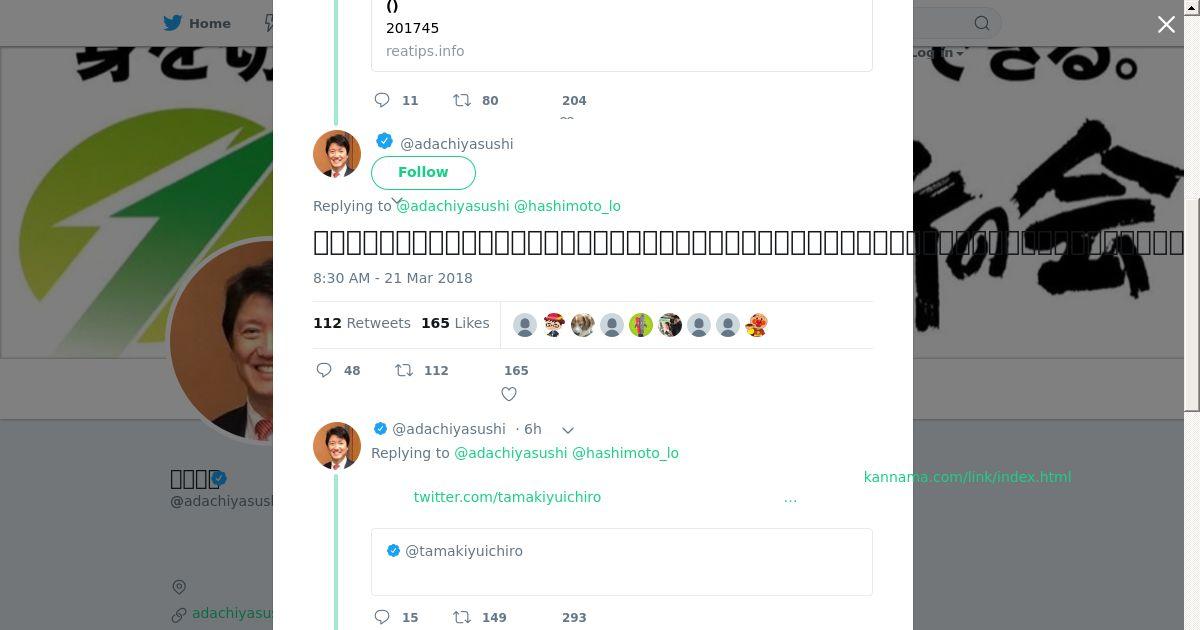Follow @adachiyasushi
This screenshot has width=1200, height=630.
(423, 172)
